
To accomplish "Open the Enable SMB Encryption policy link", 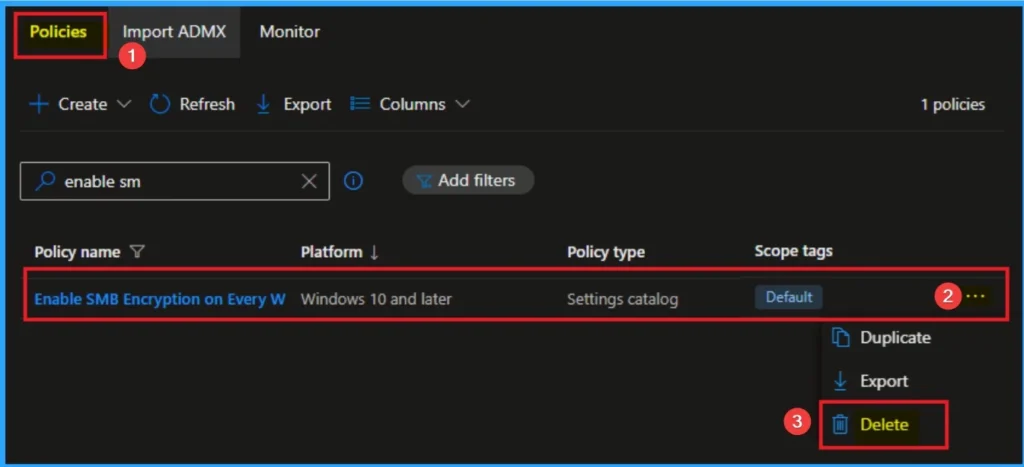I will click(x=160, y=299).
